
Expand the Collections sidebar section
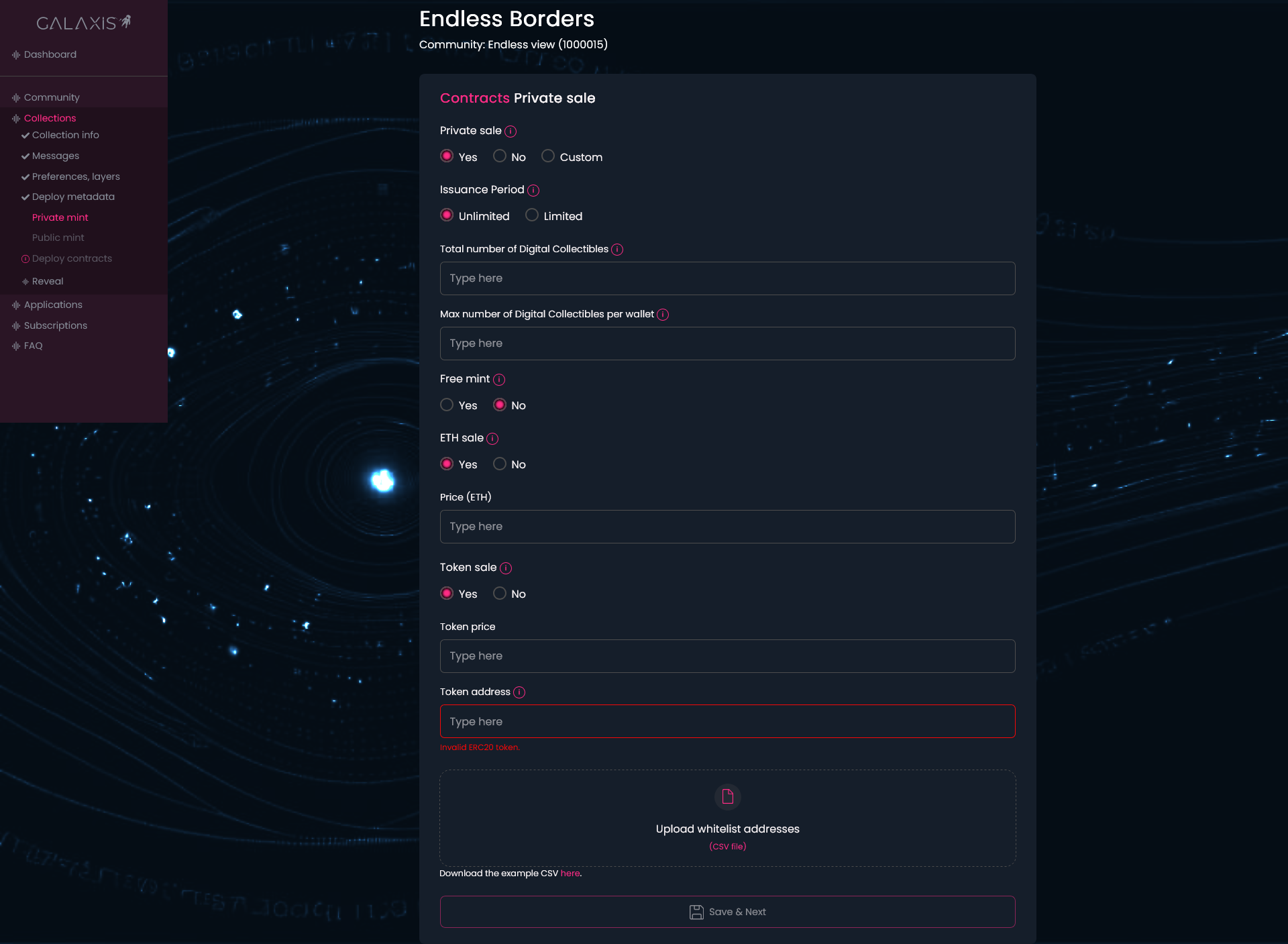(x=50, y=118)
